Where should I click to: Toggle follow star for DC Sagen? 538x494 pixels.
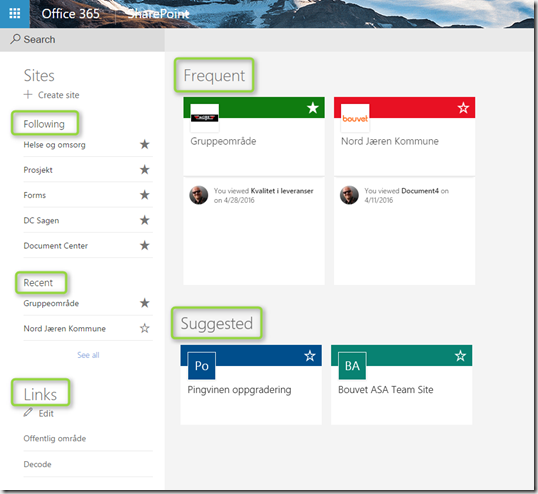coord(145,220)
